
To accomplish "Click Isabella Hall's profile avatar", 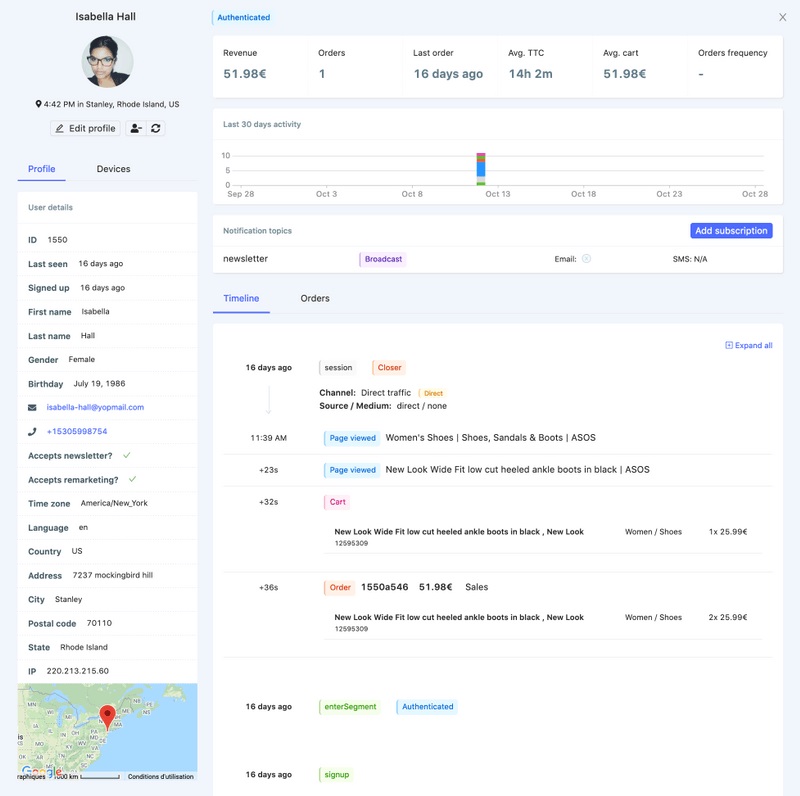I will (x=107, y=62).
